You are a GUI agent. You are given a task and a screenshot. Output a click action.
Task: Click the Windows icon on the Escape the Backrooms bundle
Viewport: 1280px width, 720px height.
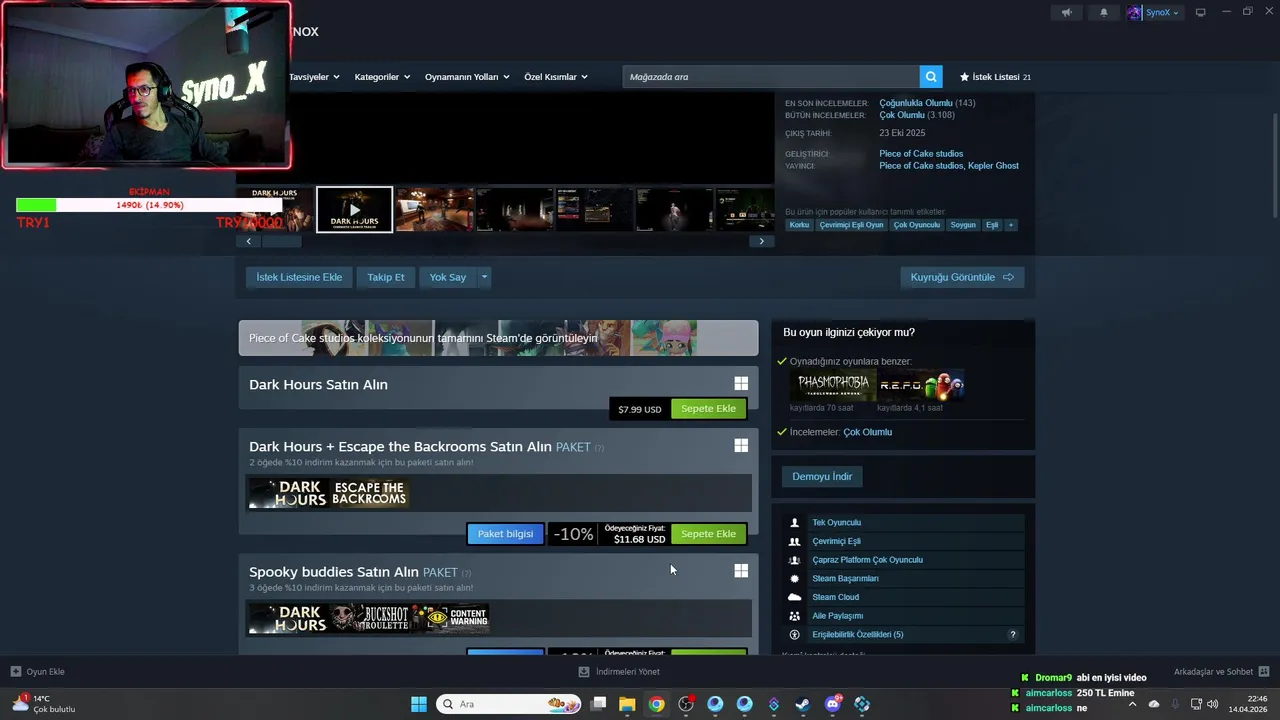(x=741, y=446)
